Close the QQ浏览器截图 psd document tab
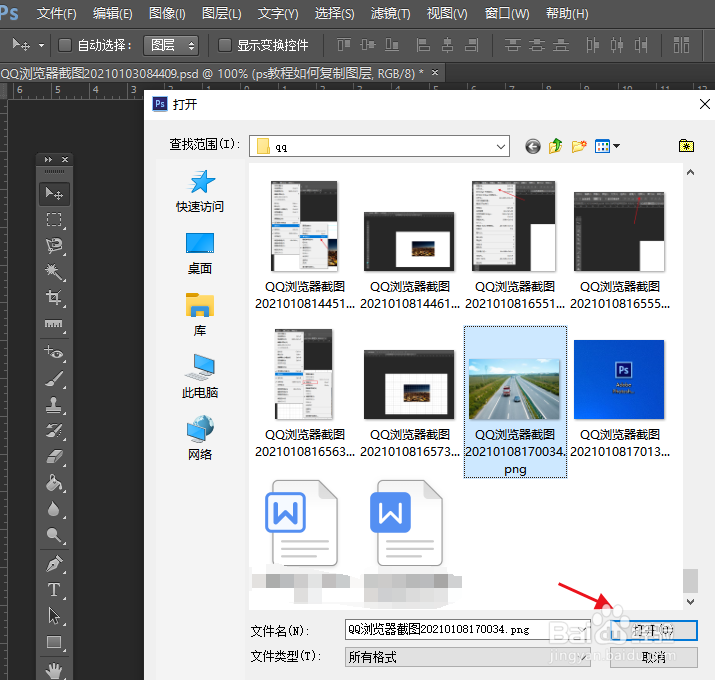Viewport: 715px width, 680px height. tap(435, 73)
